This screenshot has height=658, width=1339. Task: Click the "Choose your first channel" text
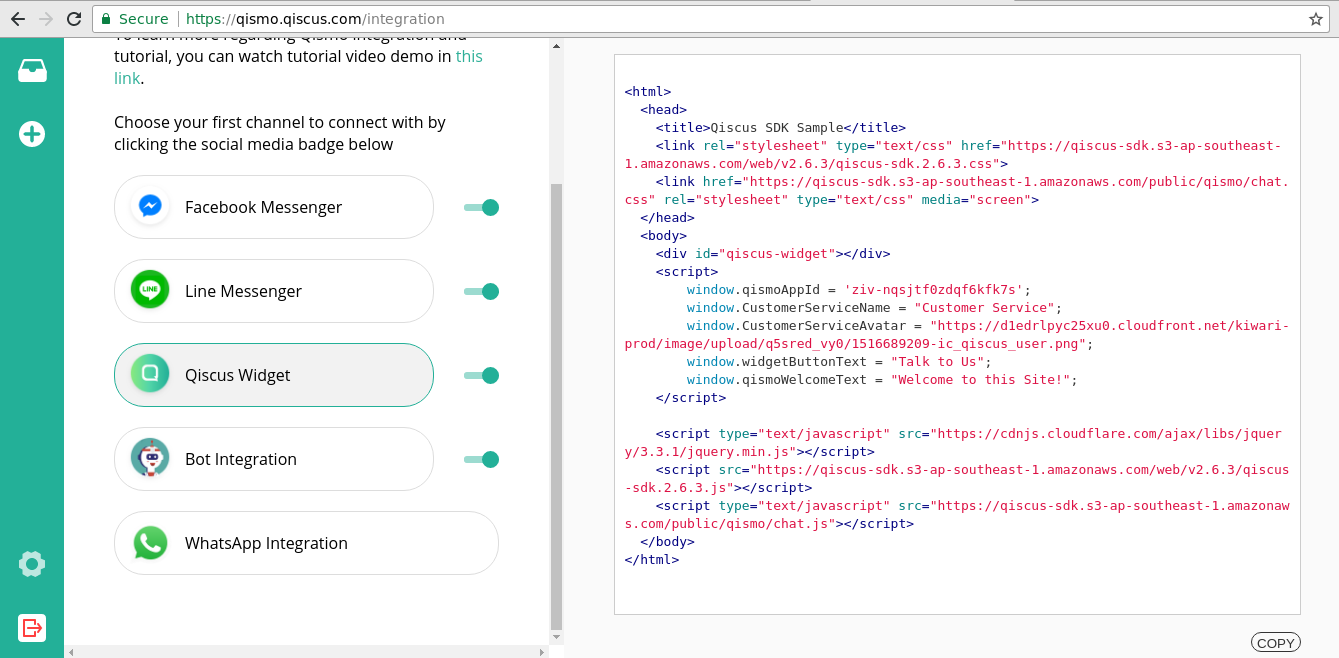[x=280, y=133]
